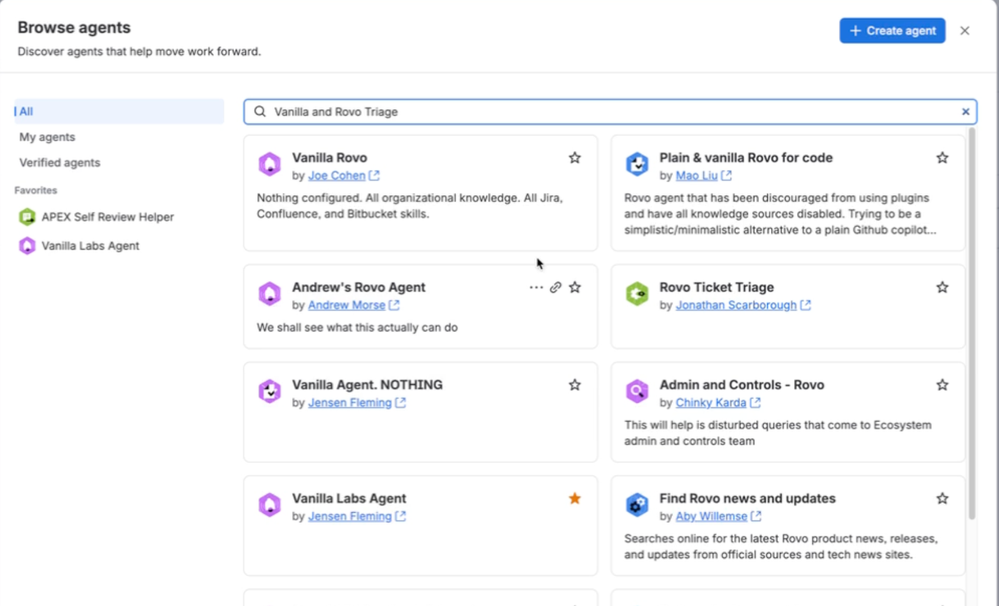
Task: Select the All category filter
Action: (x=119, y=112)
